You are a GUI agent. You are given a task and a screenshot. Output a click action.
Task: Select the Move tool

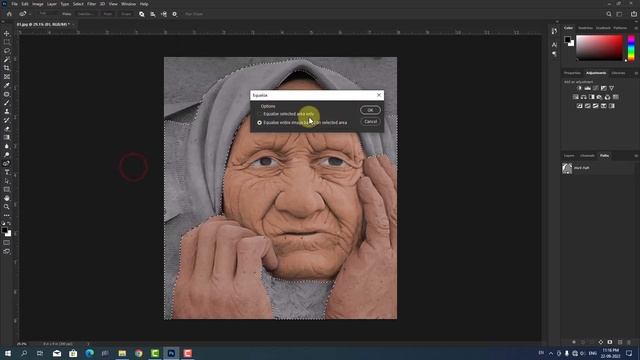pyautogui.click(x=7, y=33)
